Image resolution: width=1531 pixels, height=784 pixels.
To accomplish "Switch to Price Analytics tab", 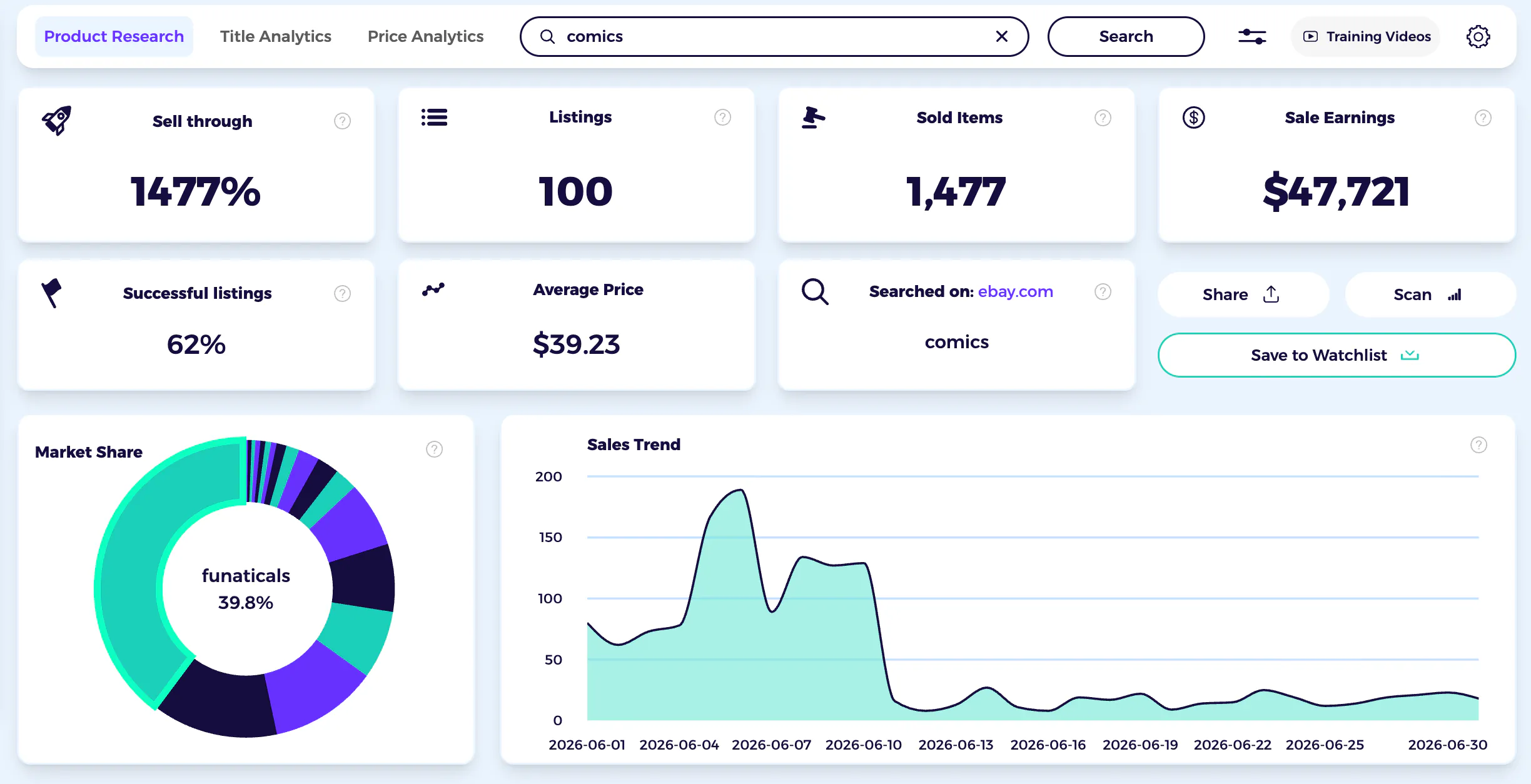I will (x=425, y=36).
